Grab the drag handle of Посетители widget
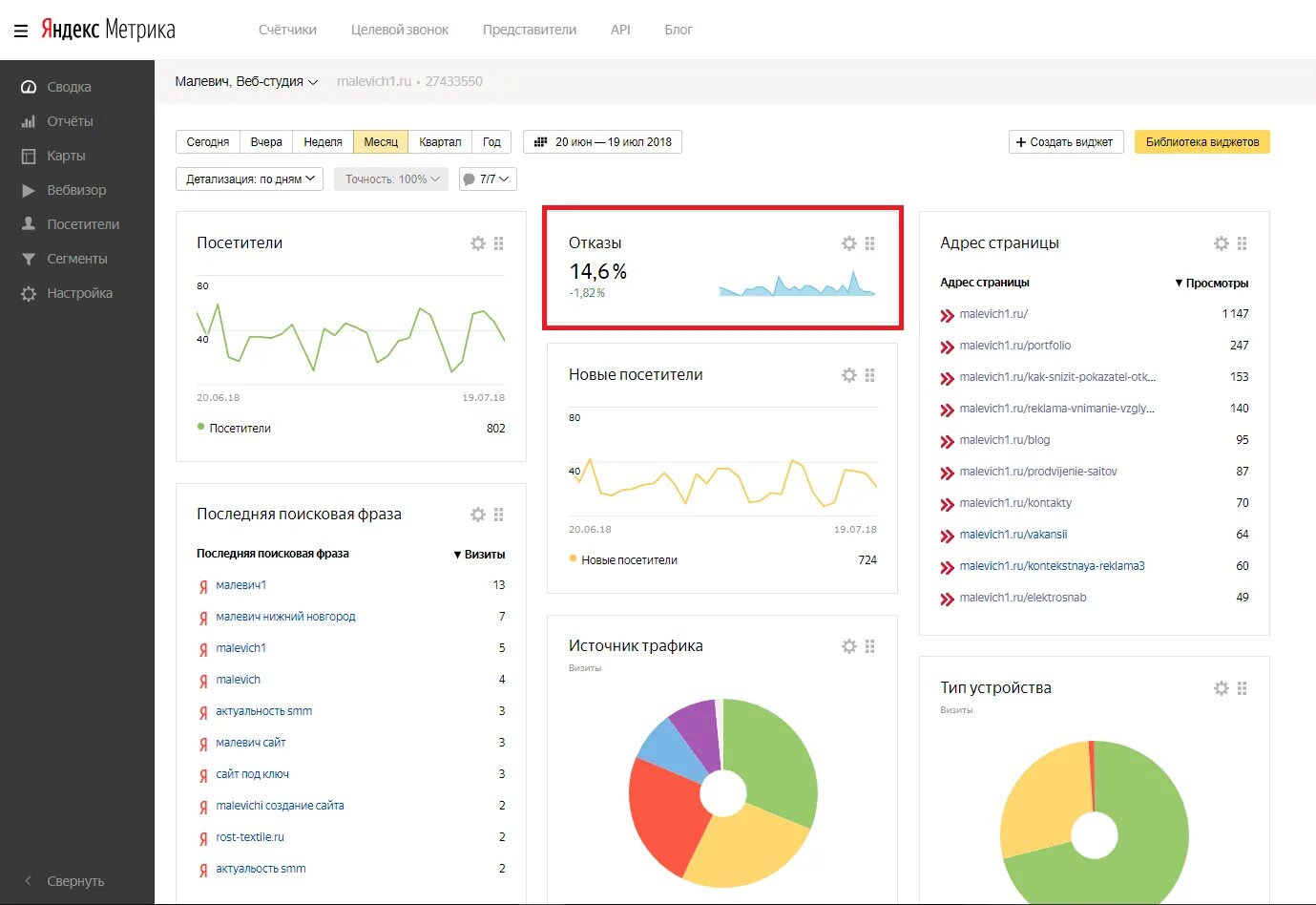Screen dimensions: 1316x905 [499, 243]
